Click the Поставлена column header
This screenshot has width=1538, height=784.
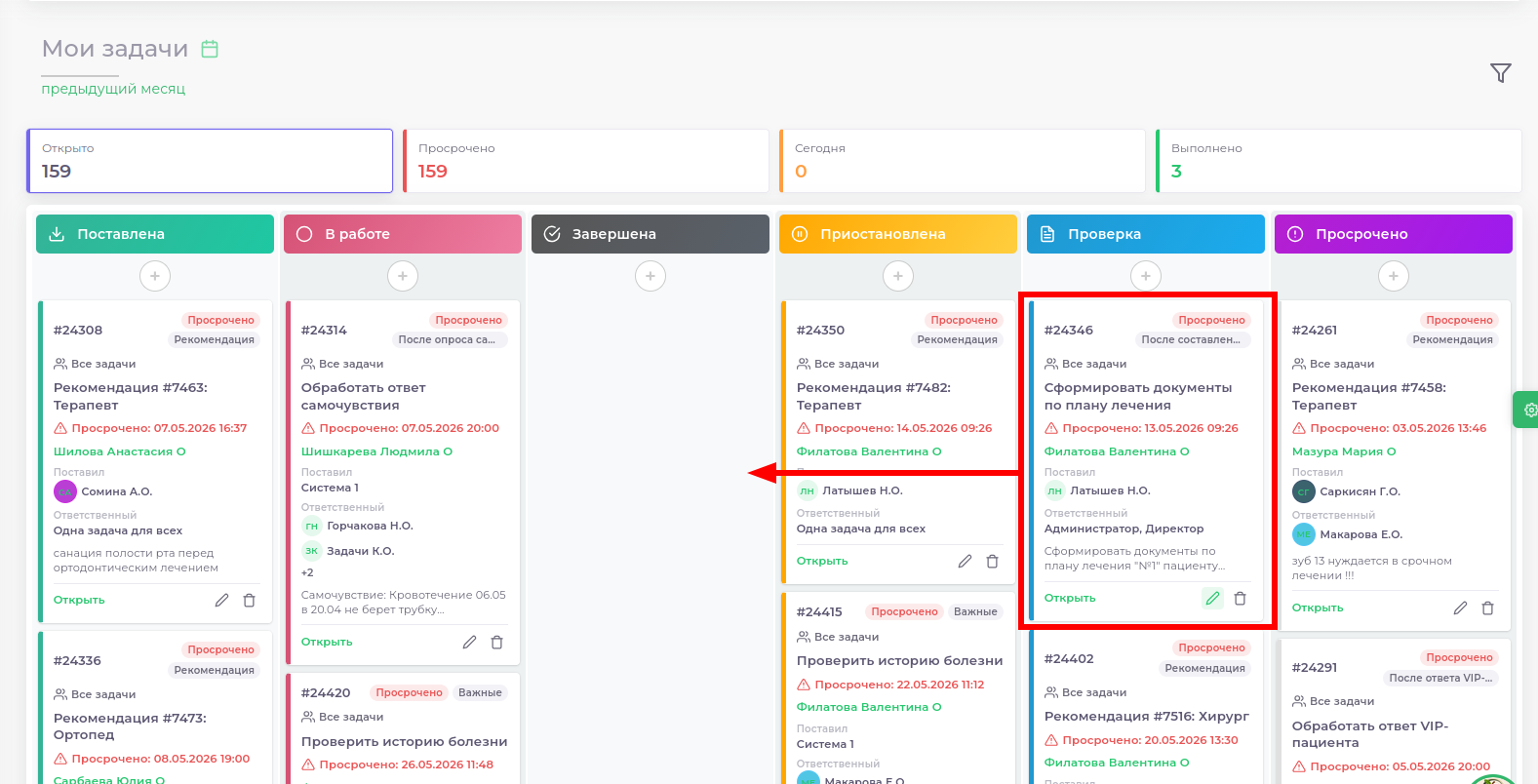[155, 234]
